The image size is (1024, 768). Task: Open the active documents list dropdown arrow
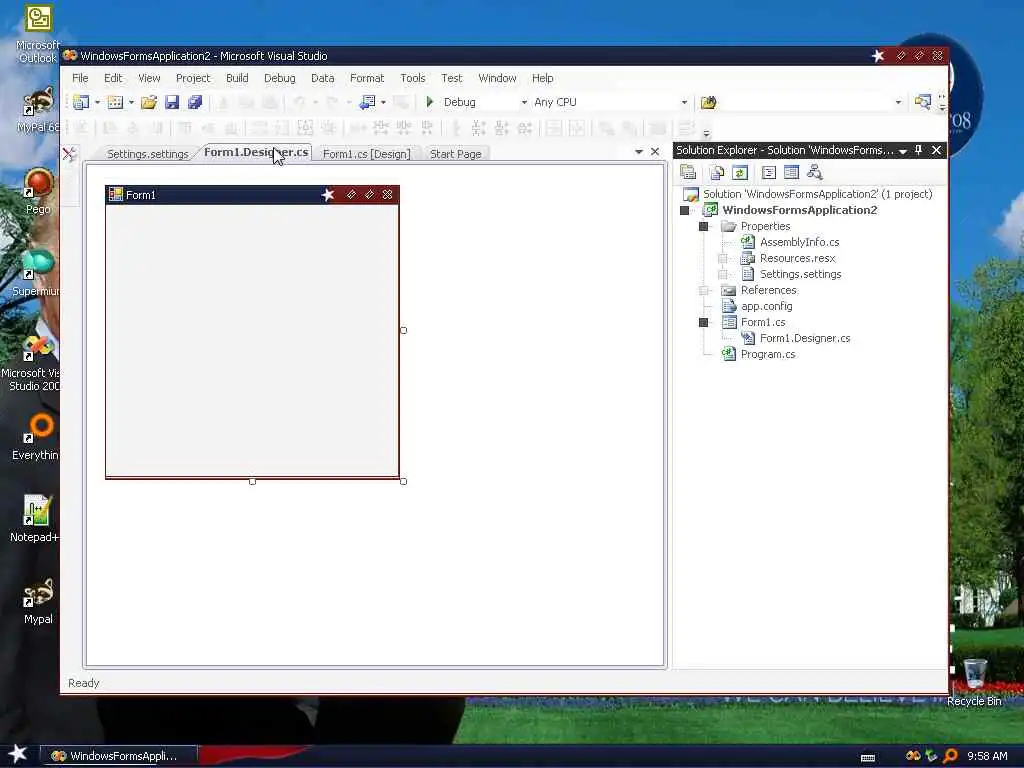pos(639,152)
